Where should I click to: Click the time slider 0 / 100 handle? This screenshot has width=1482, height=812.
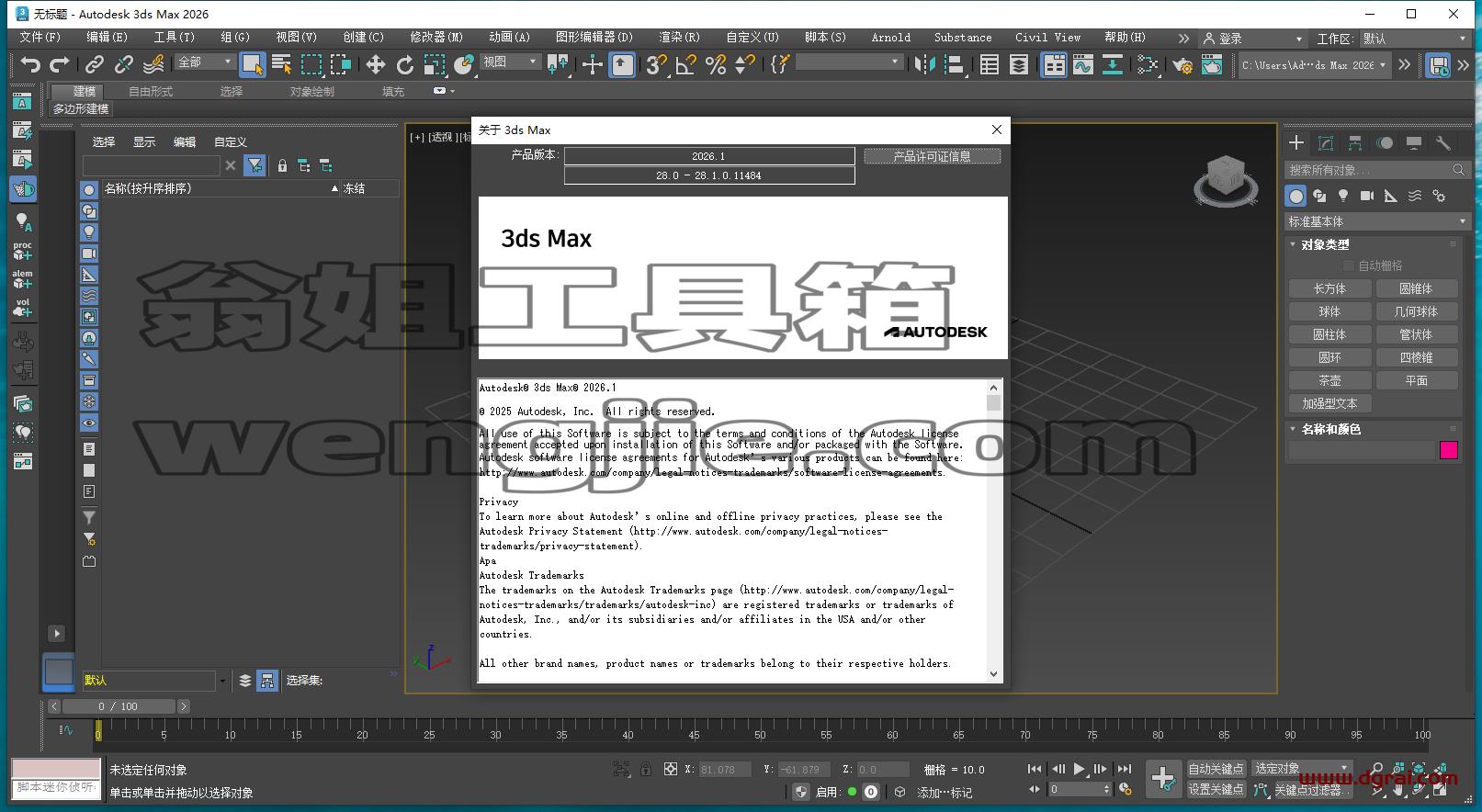pyautogui.click(x=119, y=706)
